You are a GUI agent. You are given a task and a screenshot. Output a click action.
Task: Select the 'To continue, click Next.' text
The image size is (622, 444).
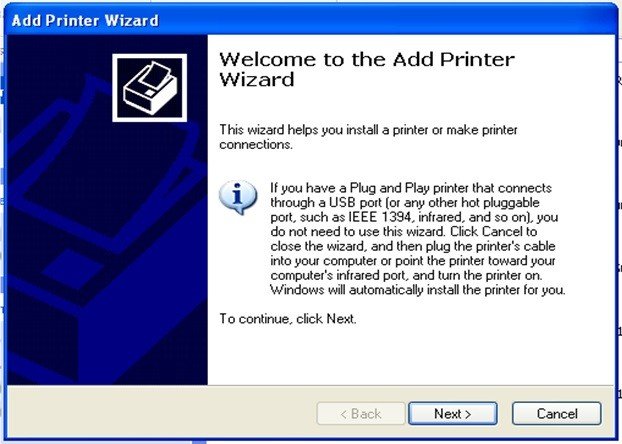[288, 319]
